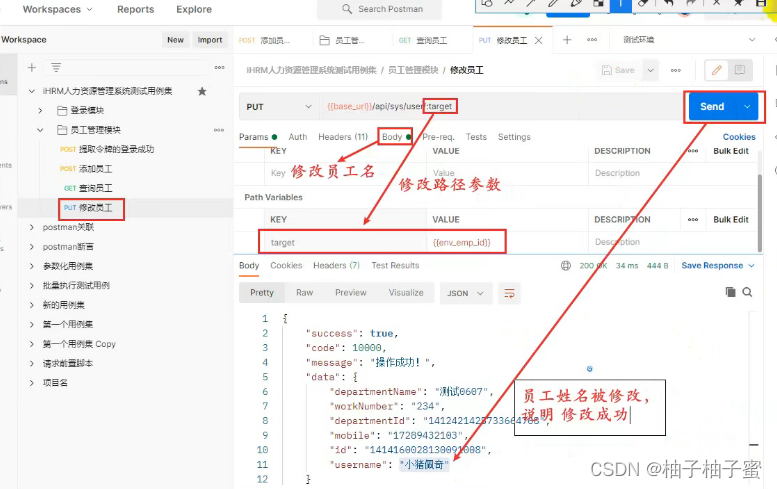The image size is (777, 489).
Task: Open the JSON format dropdown
Action: [x=465, y=293]
